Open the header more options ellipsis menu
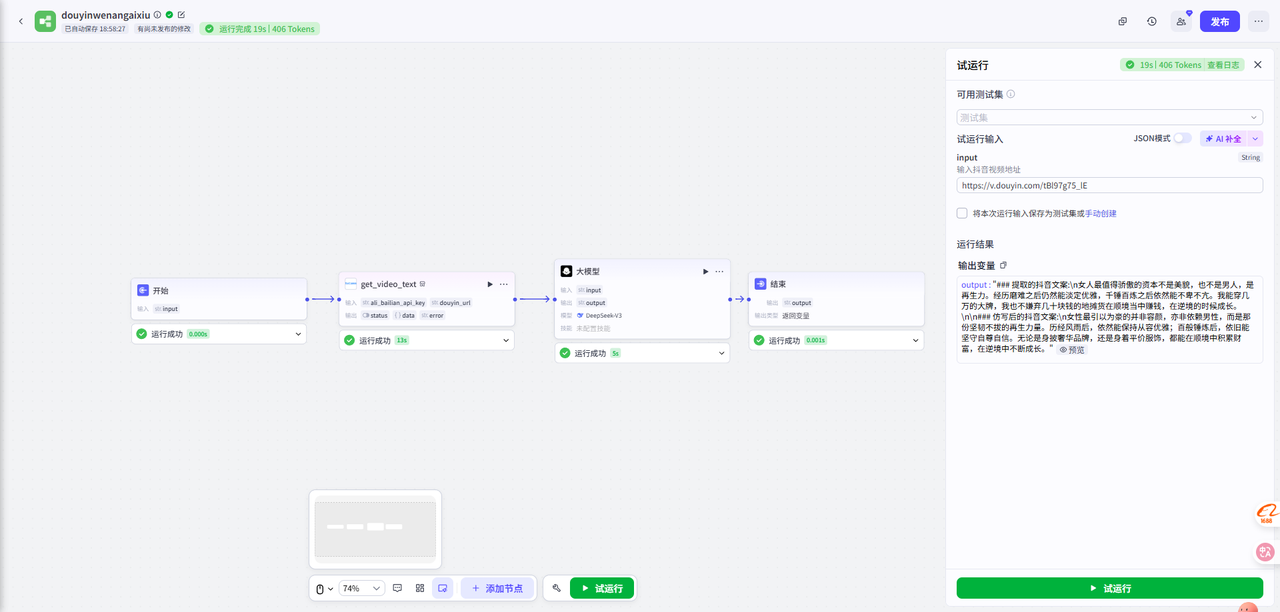This screenshot has width=1280, height=612. pos(1258,21)
